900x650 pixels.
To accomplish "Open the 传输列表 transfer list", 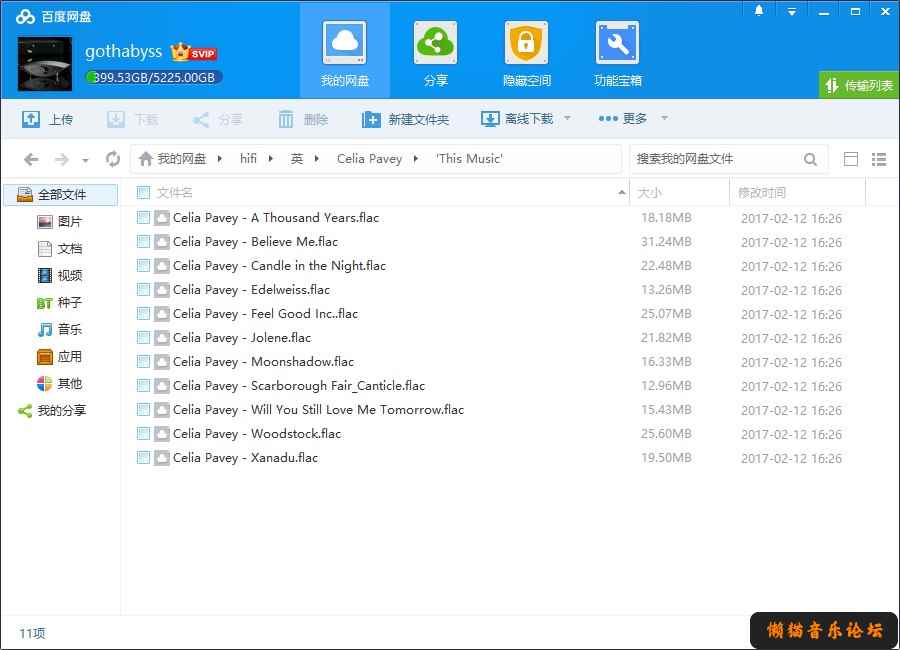I will pos(859,86).
